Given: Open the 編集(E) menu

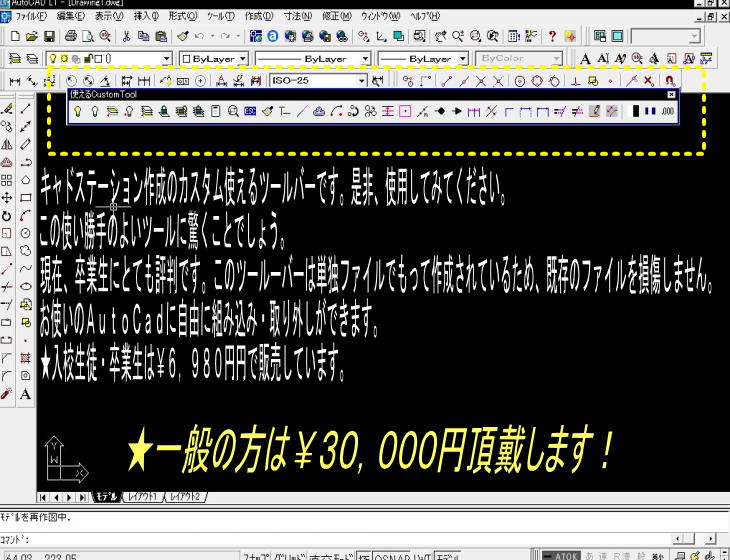Looking at the screenshot, I should click(x=70, y=16).
